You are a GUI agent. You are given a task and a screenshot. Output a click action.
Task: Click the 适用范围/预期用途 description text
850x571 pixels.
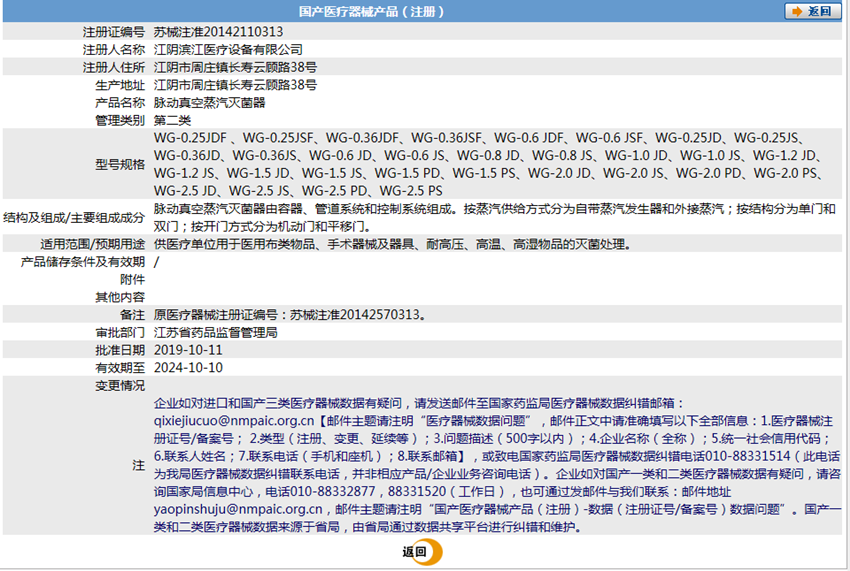(x=392, y=244)
